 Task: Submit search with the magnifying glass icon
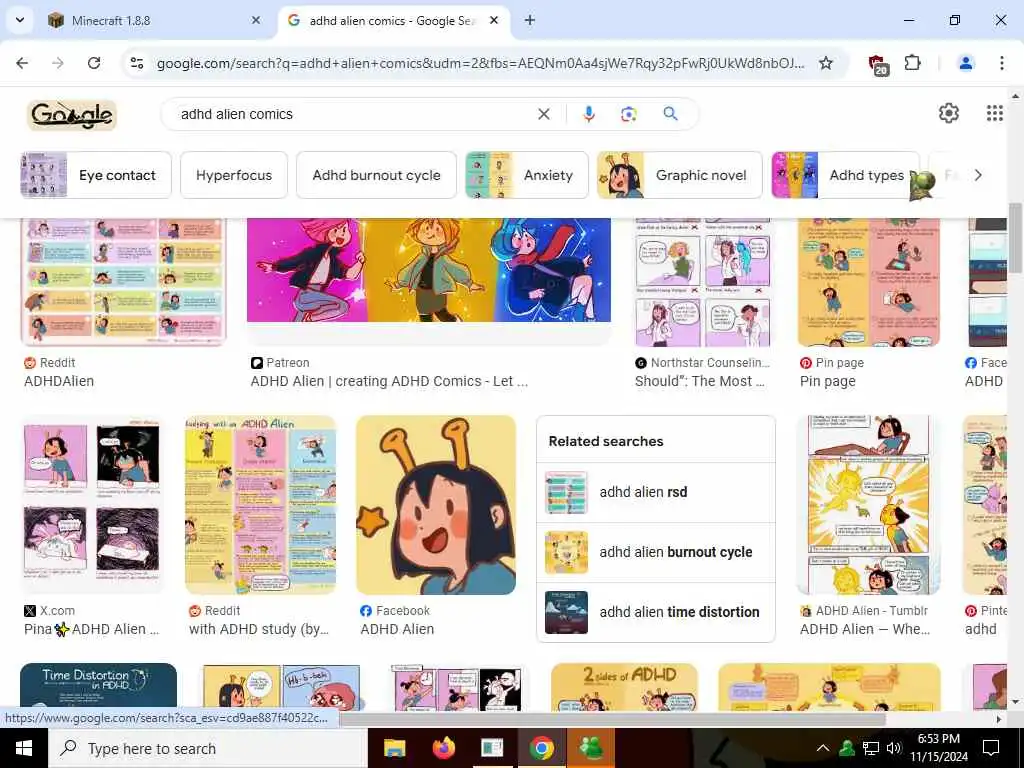coord(670,114)
